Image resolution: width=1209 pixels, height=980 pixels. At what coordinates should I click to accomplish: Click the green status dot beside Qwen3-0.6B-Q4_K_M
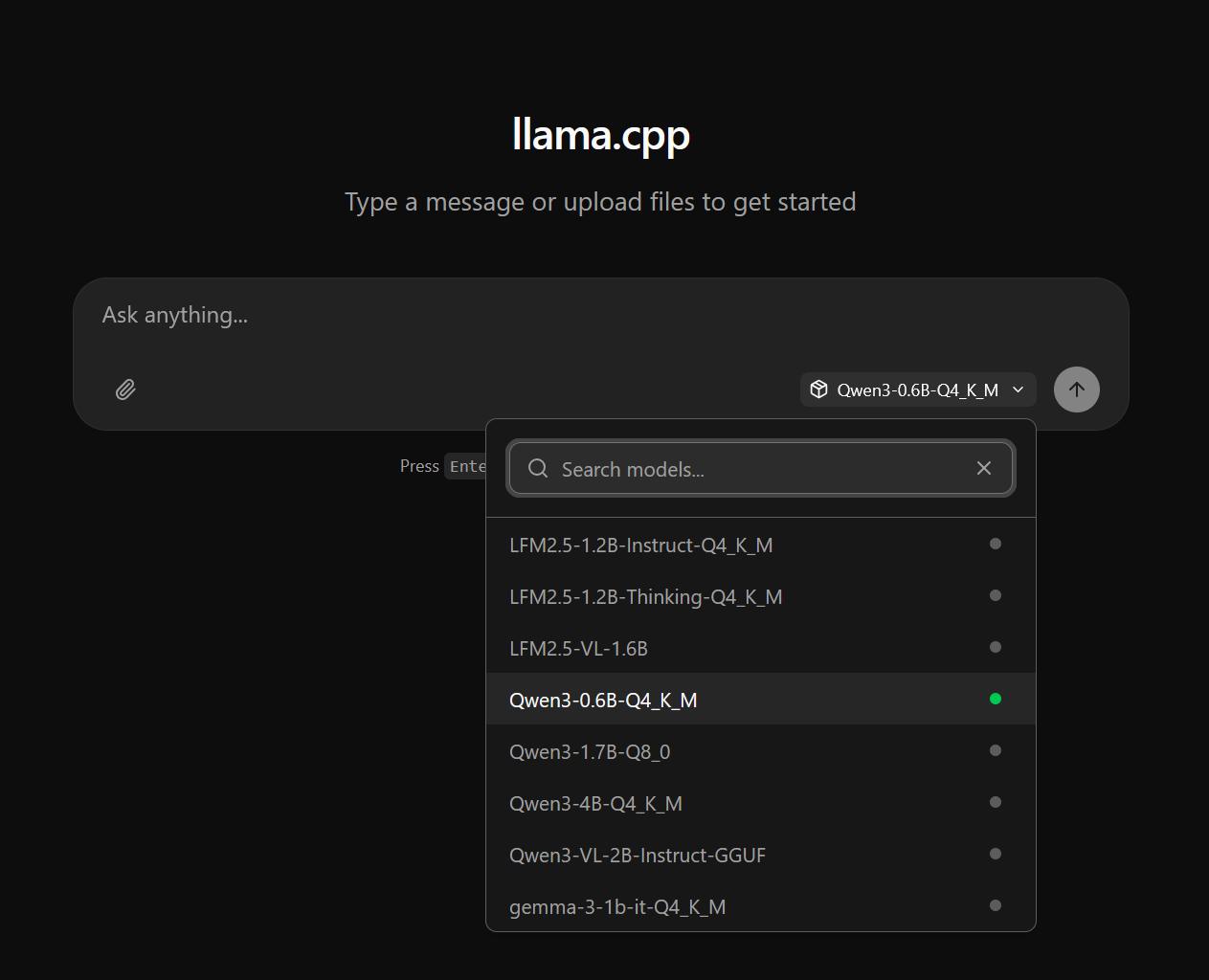(996, 699)
